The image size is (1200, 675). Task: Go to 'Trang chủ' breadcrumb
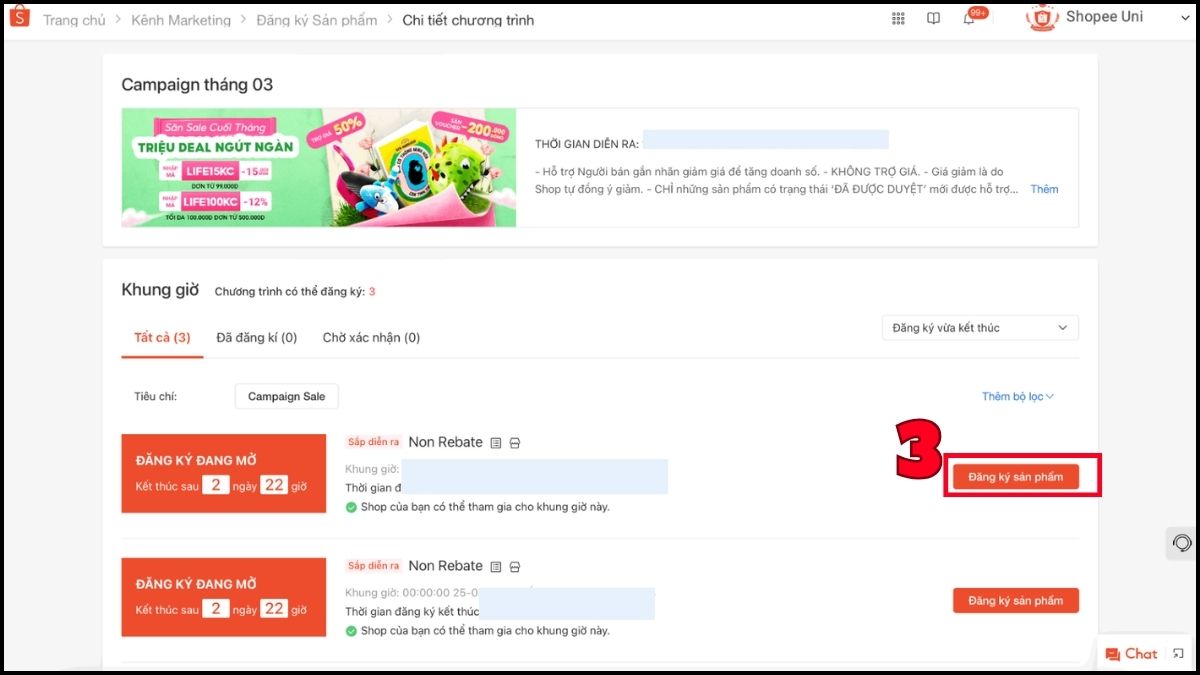click(75, 20)
